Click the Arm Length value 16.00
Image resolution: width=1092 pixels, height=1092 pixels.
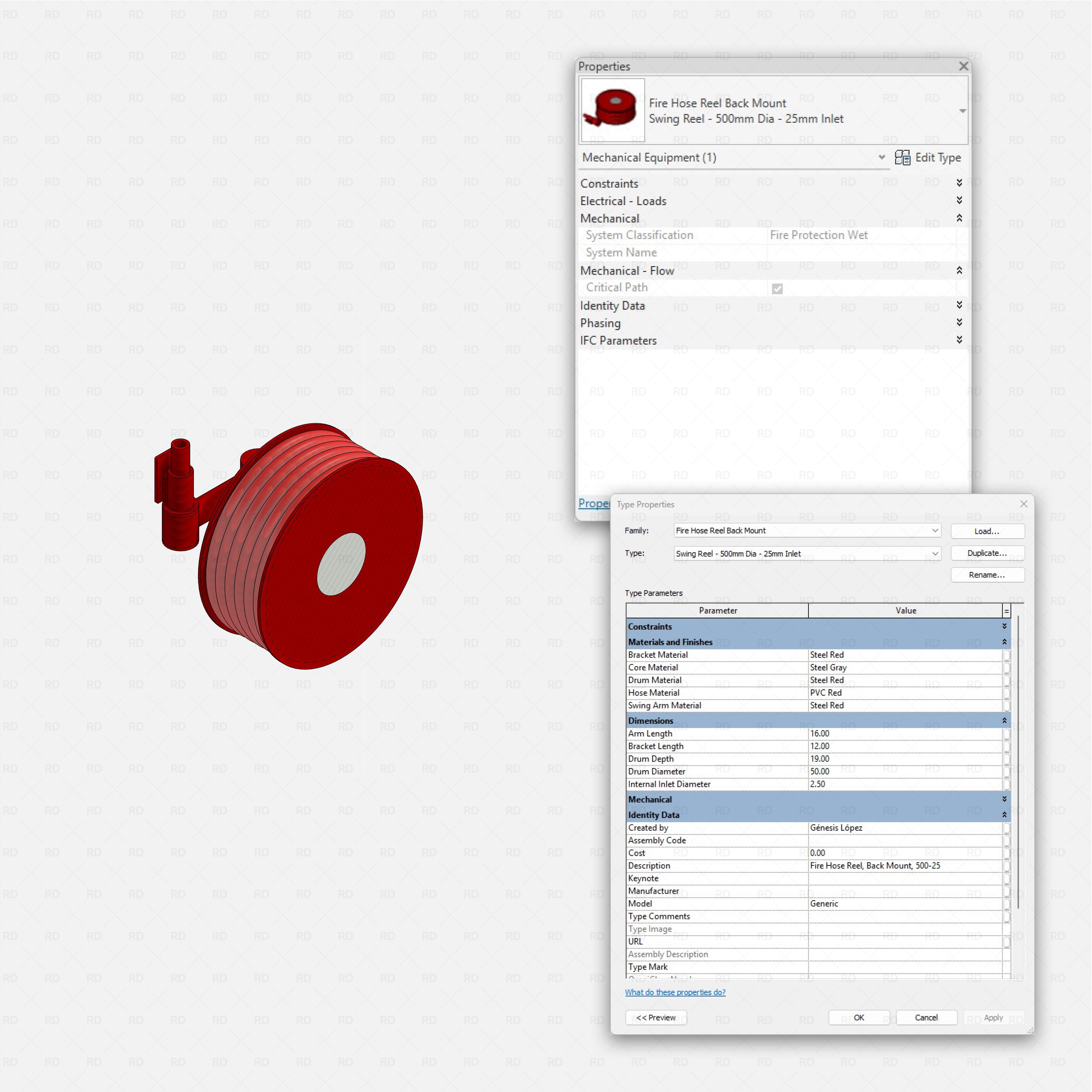pyautogui.click(x=905, y=734)
